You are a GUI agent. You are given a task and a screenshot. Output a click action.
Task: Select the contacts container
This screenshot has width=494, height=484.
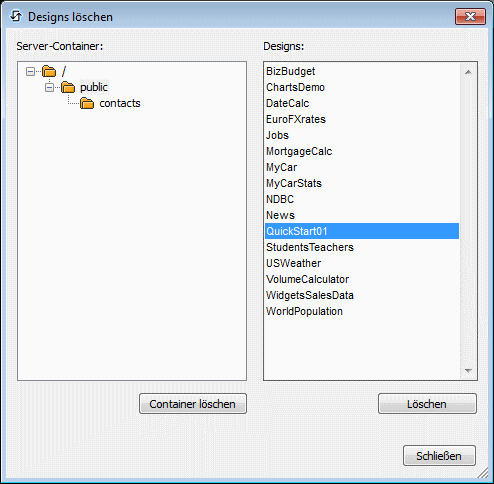120,103
